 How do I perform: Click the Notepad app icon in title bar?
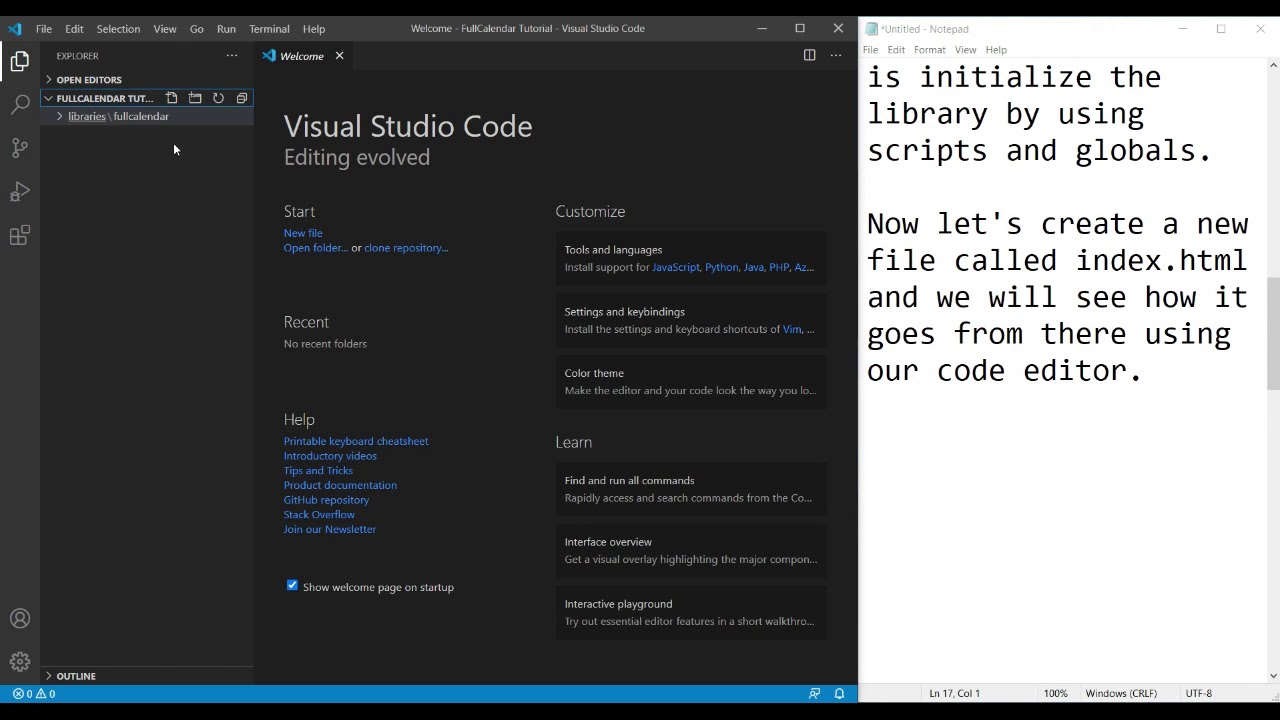coord(871,29)
